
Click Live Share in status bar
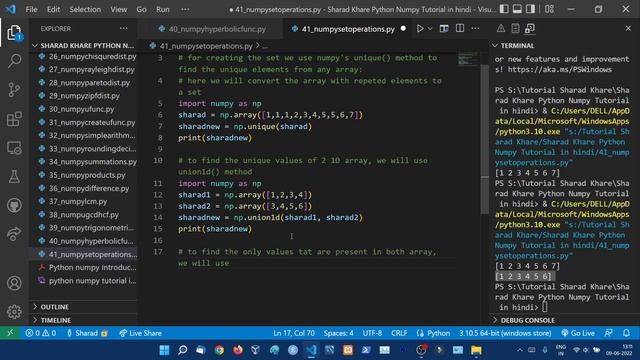[x=140, y=333]
